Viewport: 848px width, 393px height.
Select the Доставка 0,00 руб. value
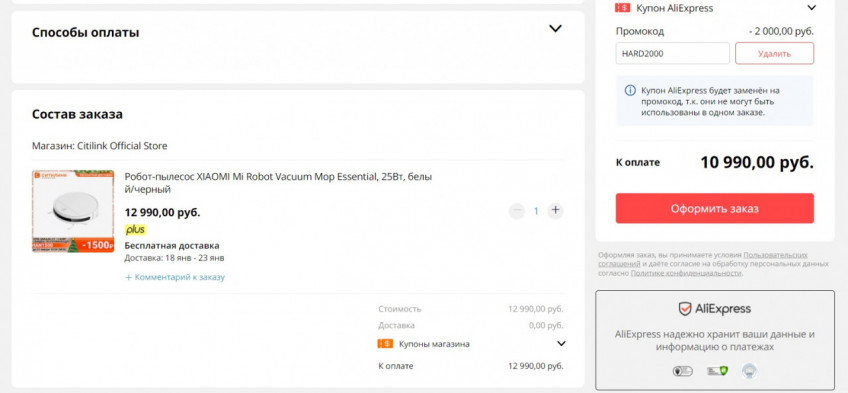(x=546, y=325)
